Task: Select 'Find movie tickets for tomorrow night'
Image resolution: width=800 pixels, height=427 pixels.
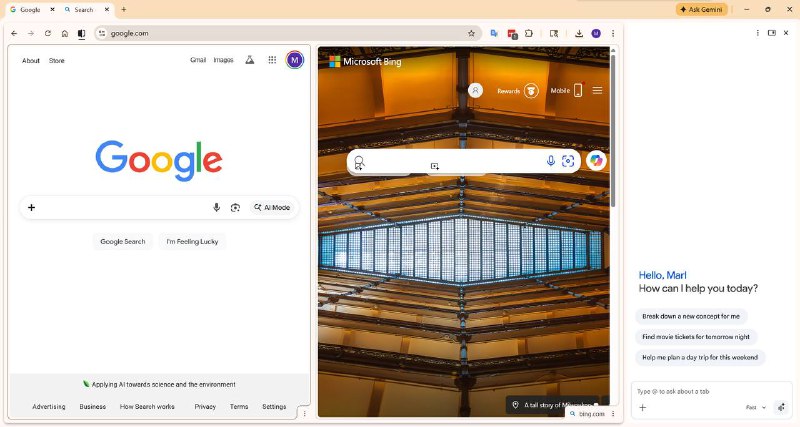Action: (696, 337)
